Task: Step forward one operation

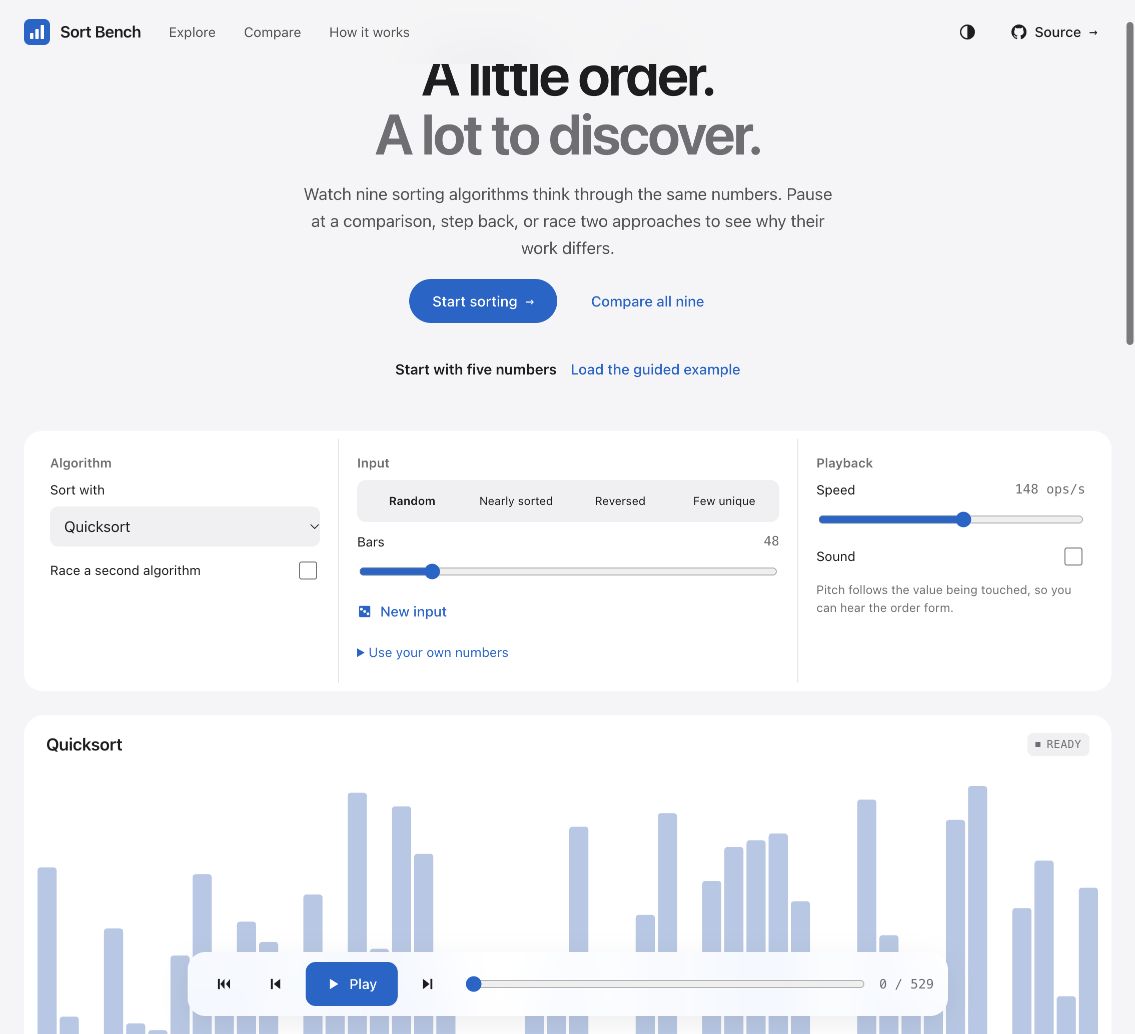Action: [x=427, y=984]
